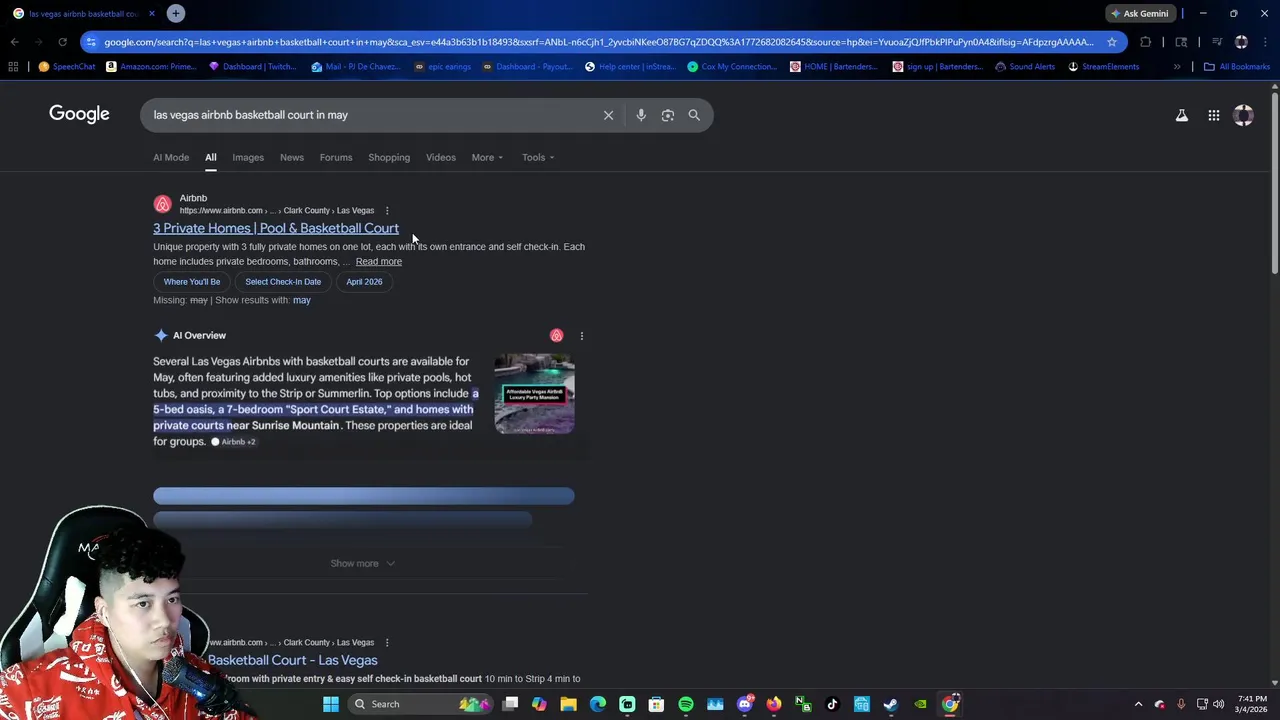The image size is (1280, 720).
Task: Open the StreamElements bookmark
Action: (x=1103, y=67)
